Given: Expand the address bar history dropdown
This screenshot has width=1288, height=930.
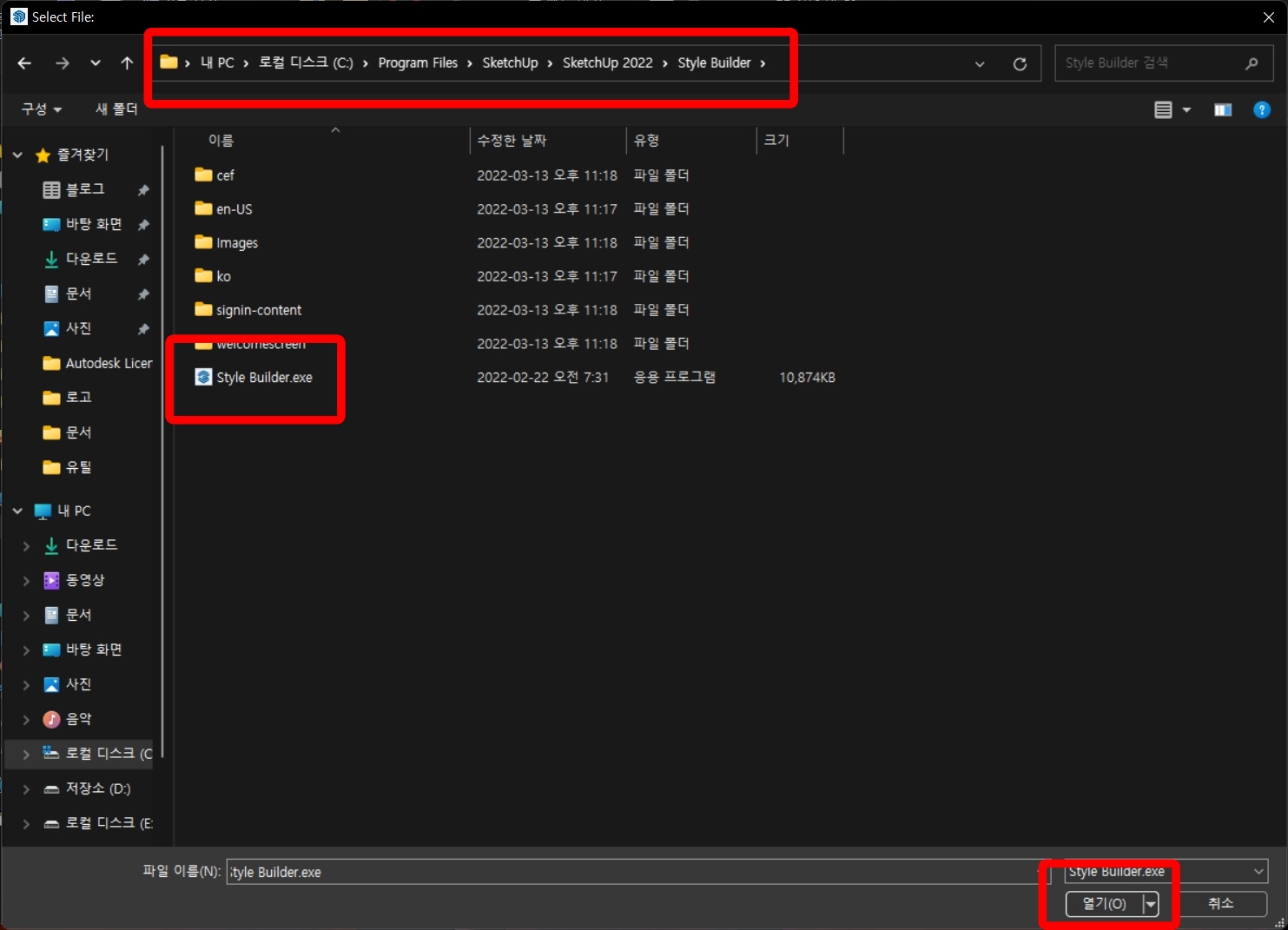Looking at the screenshot, I should tap(980, 63).
